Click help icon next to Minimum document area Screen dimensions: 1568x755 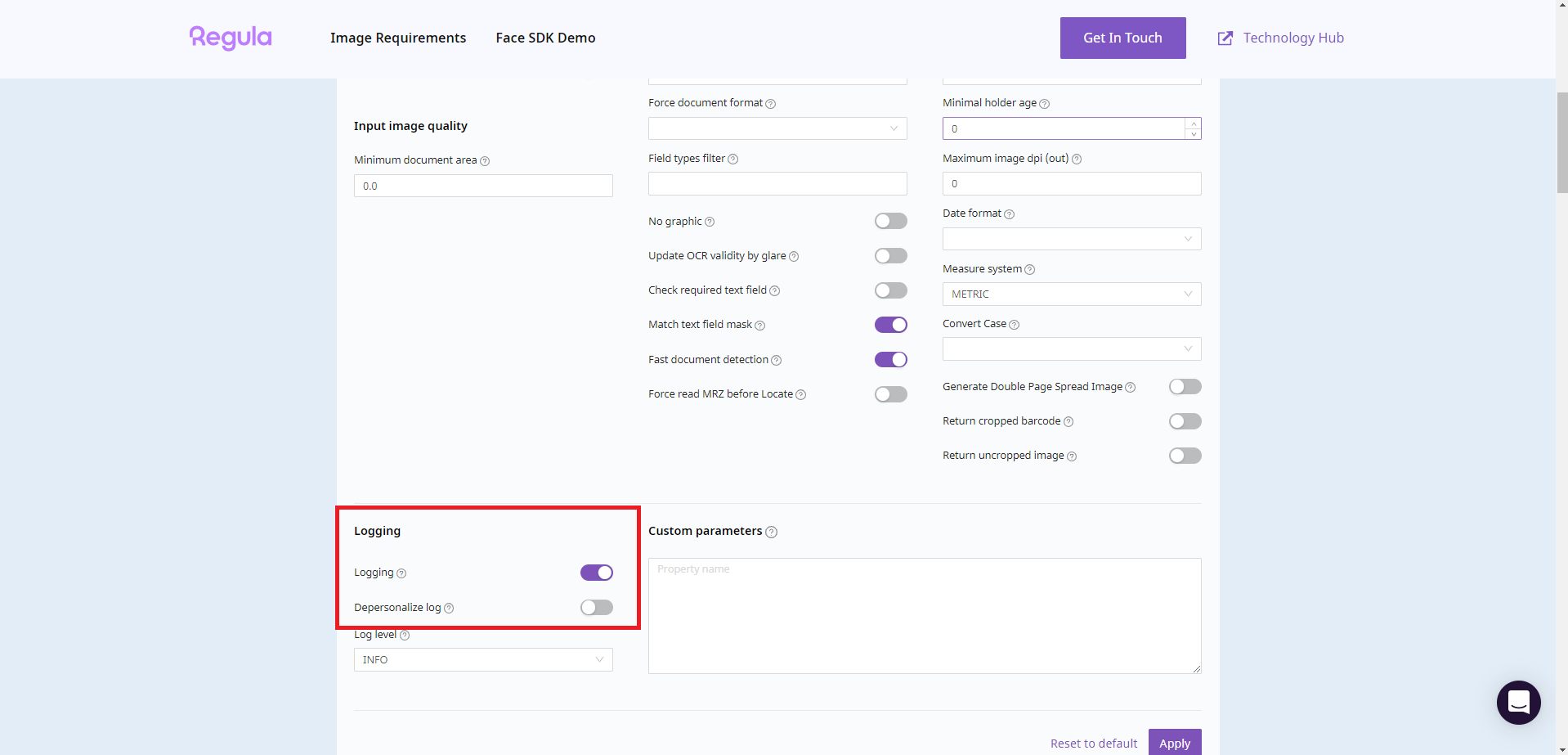click(x=485, y=161)
